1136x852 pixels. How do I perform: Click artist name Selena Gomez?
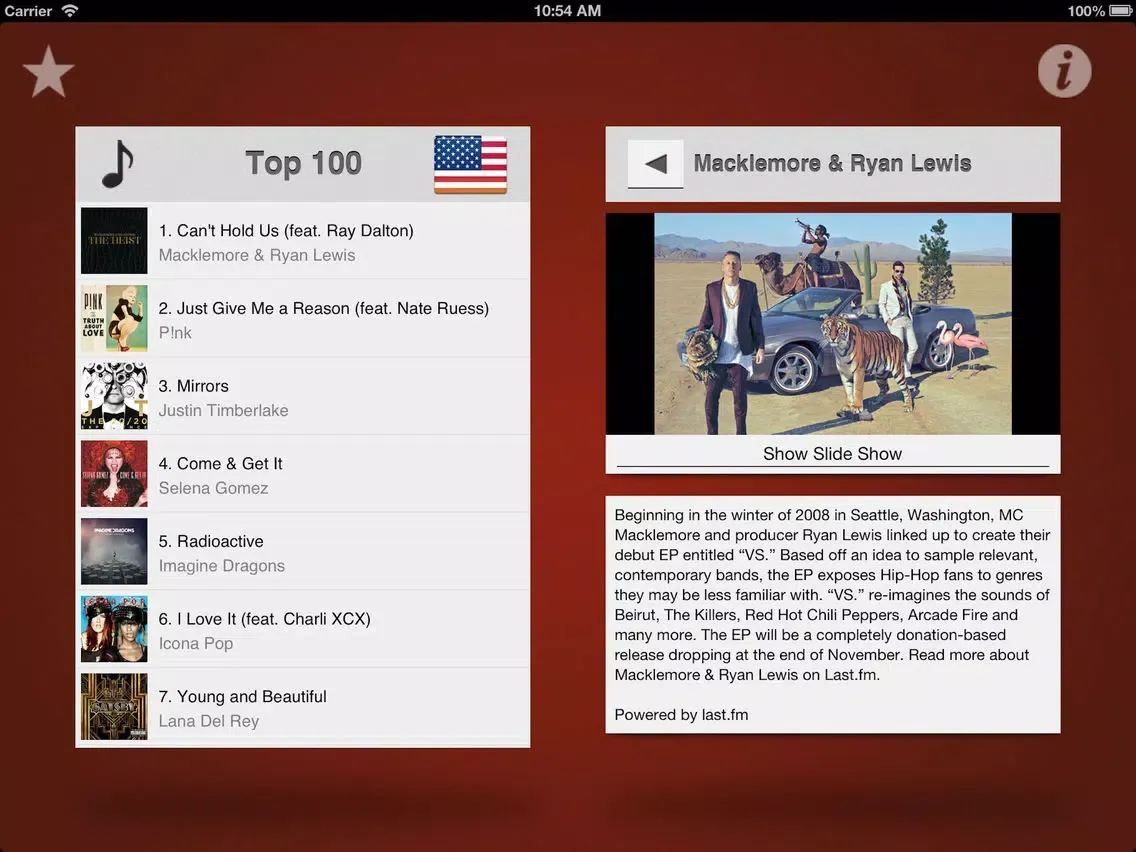214,488
